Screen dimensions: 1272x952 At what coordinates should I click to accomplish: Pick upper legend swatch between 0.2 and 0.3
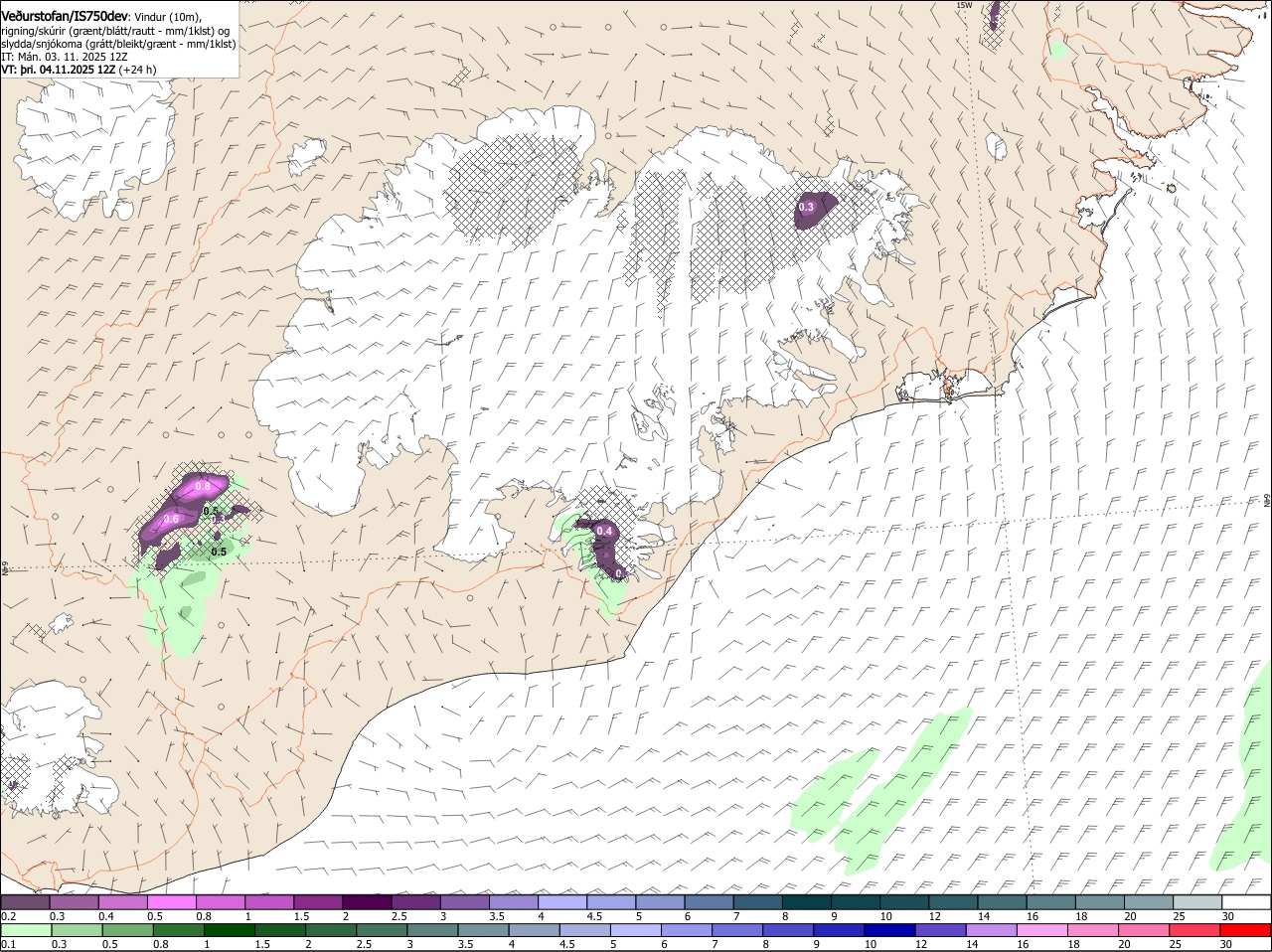[x=25, y=902]
